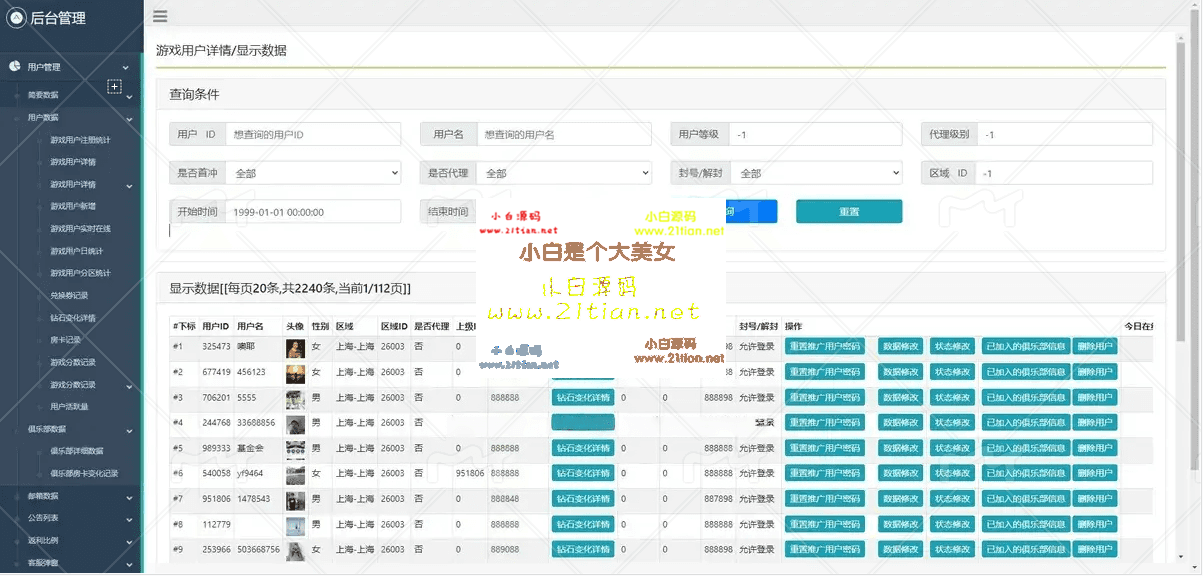1203x576 pixels.
Task: Click the avatar thumbnail of user 嗷耶
Action: click(295, 346)
